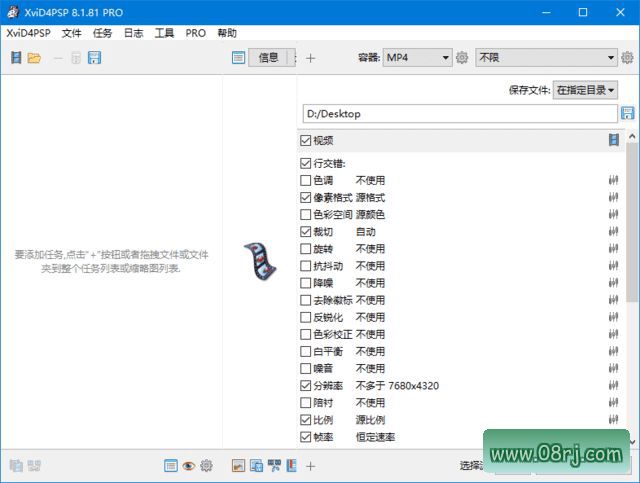The width and height of the screenshot is (640, 483).
Task: Click the D:/Desktop output path field
Action: [460, 114]
